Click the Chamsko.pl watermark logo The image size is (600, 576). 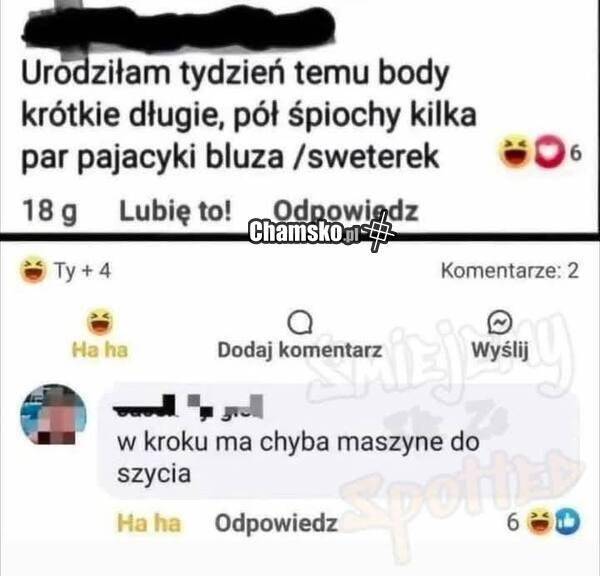click(x=321, y=232)
